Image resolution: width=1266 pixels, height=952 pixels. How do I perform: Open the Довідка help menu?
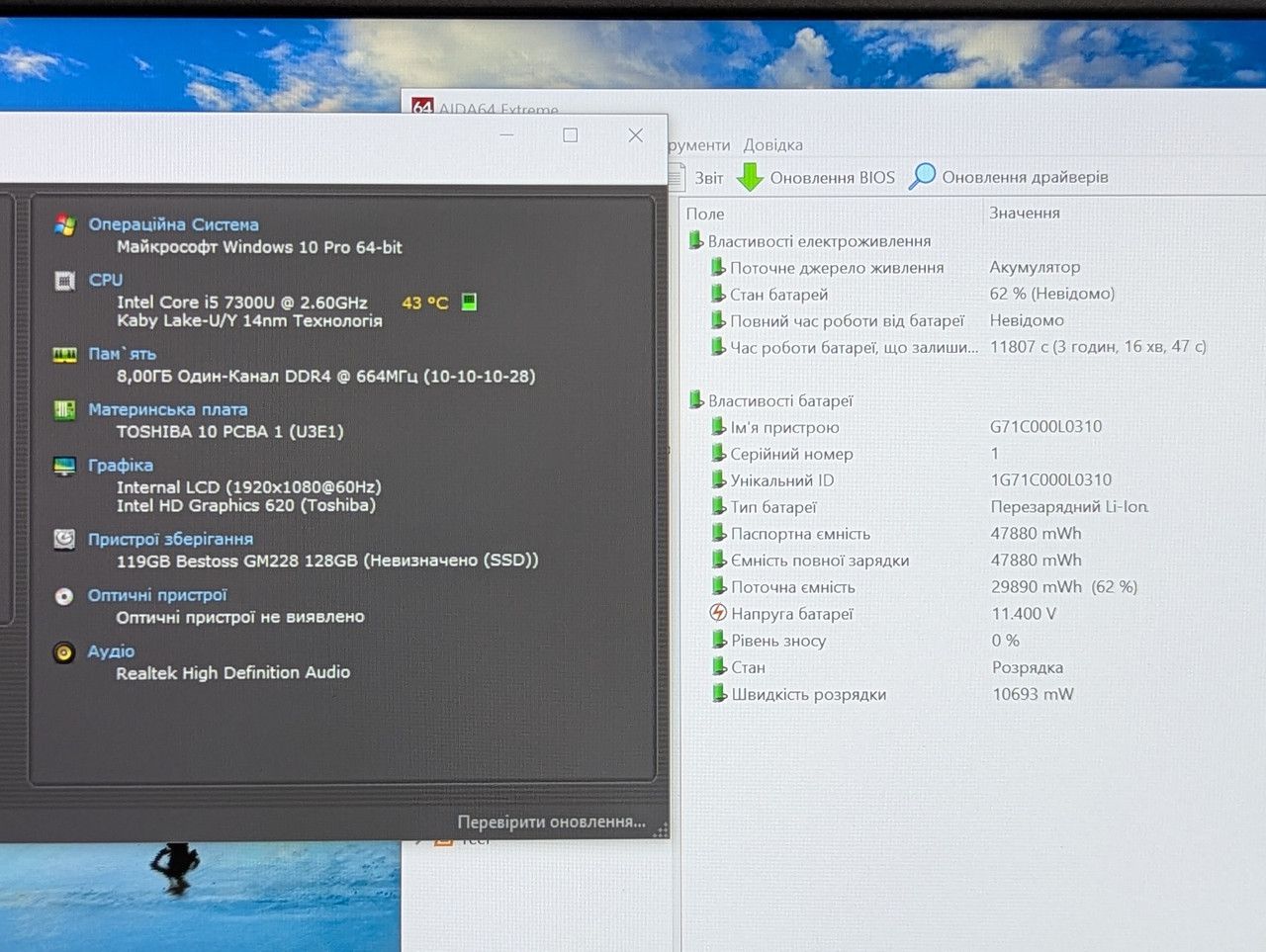(x=773, y=145)
